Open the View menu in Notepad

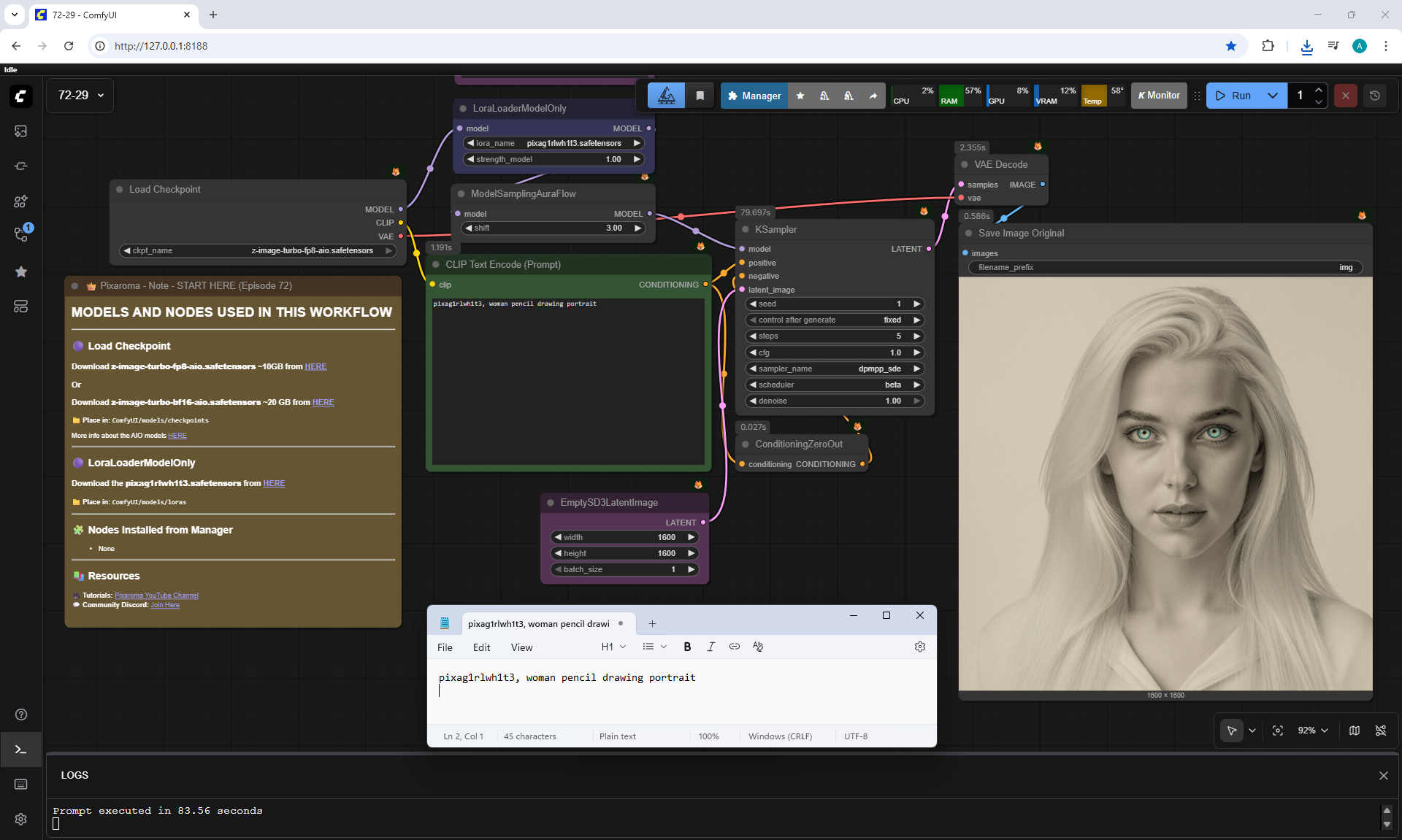click(x=521, y=647)
